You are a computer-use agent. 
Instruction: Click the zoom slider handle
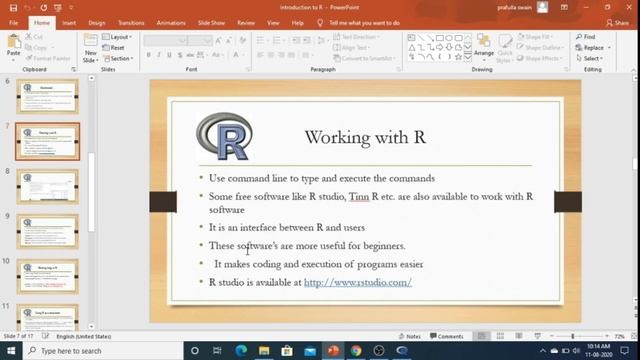pyautogui.click(x=573, y=336)
